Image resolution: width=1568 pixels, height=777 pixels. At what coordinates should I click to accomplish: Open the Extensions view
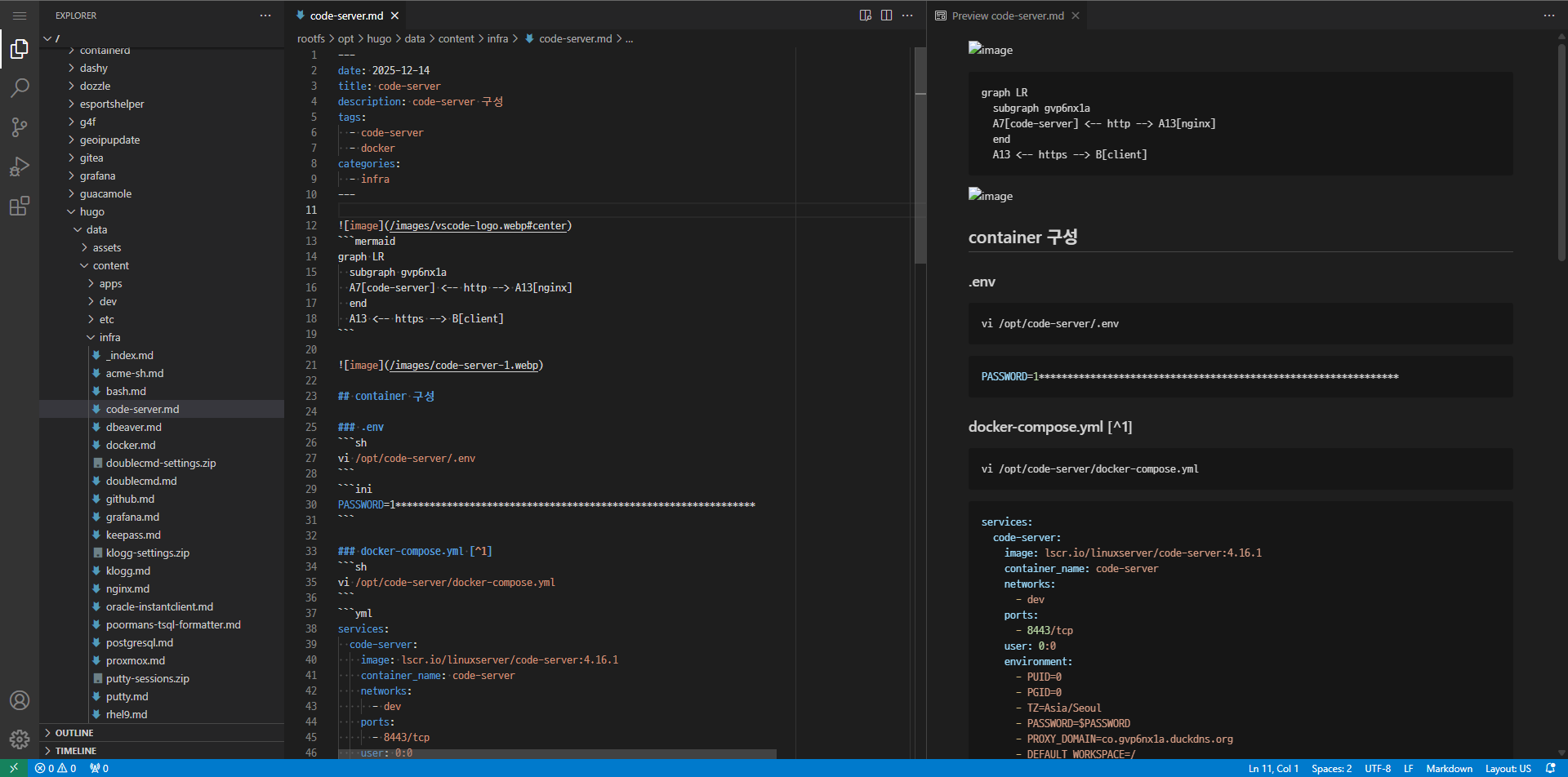click(x=20, y=206)
